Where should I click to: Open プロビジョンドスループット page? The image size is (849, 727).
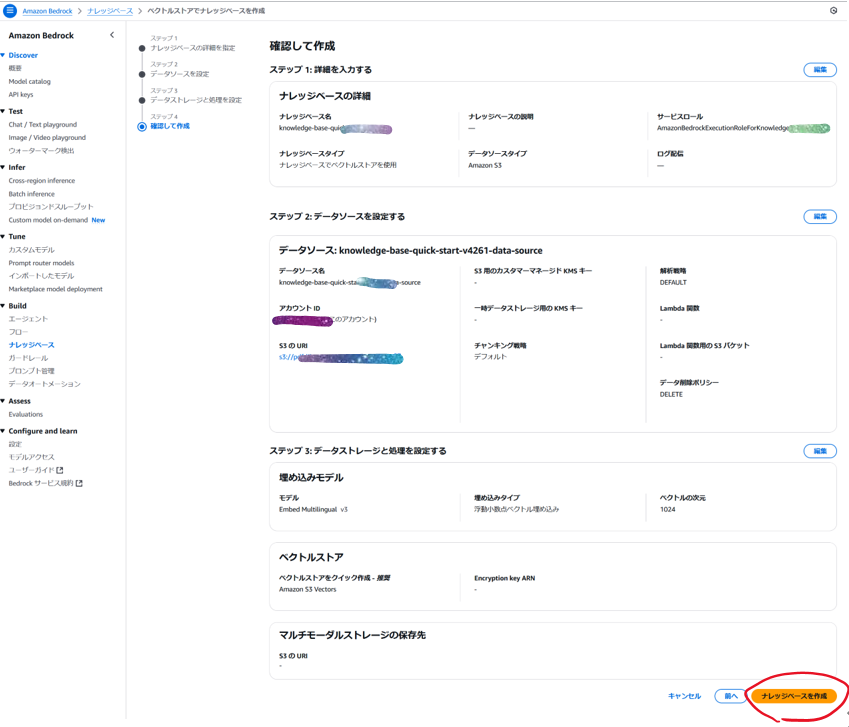pos(51,207)
